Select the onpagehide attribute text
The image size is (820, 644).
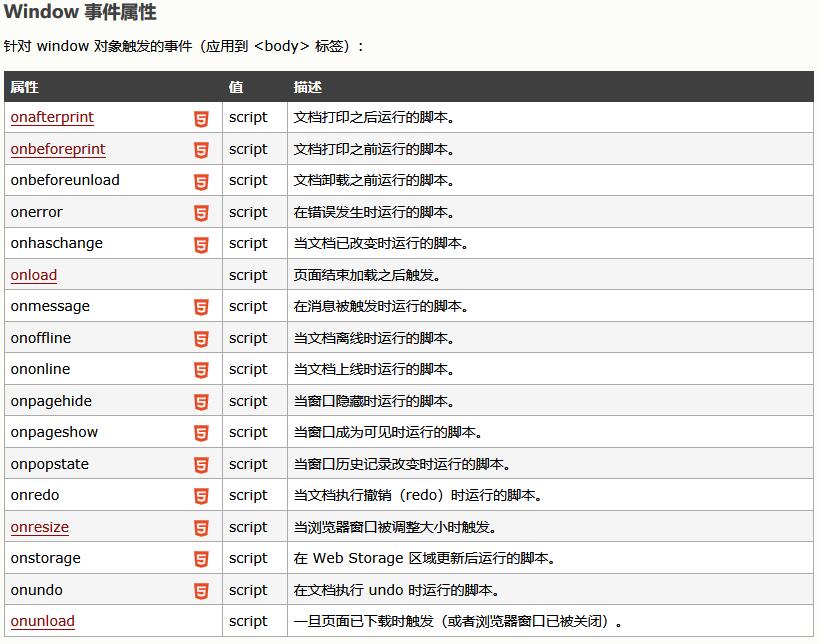[x=51, y=401]
